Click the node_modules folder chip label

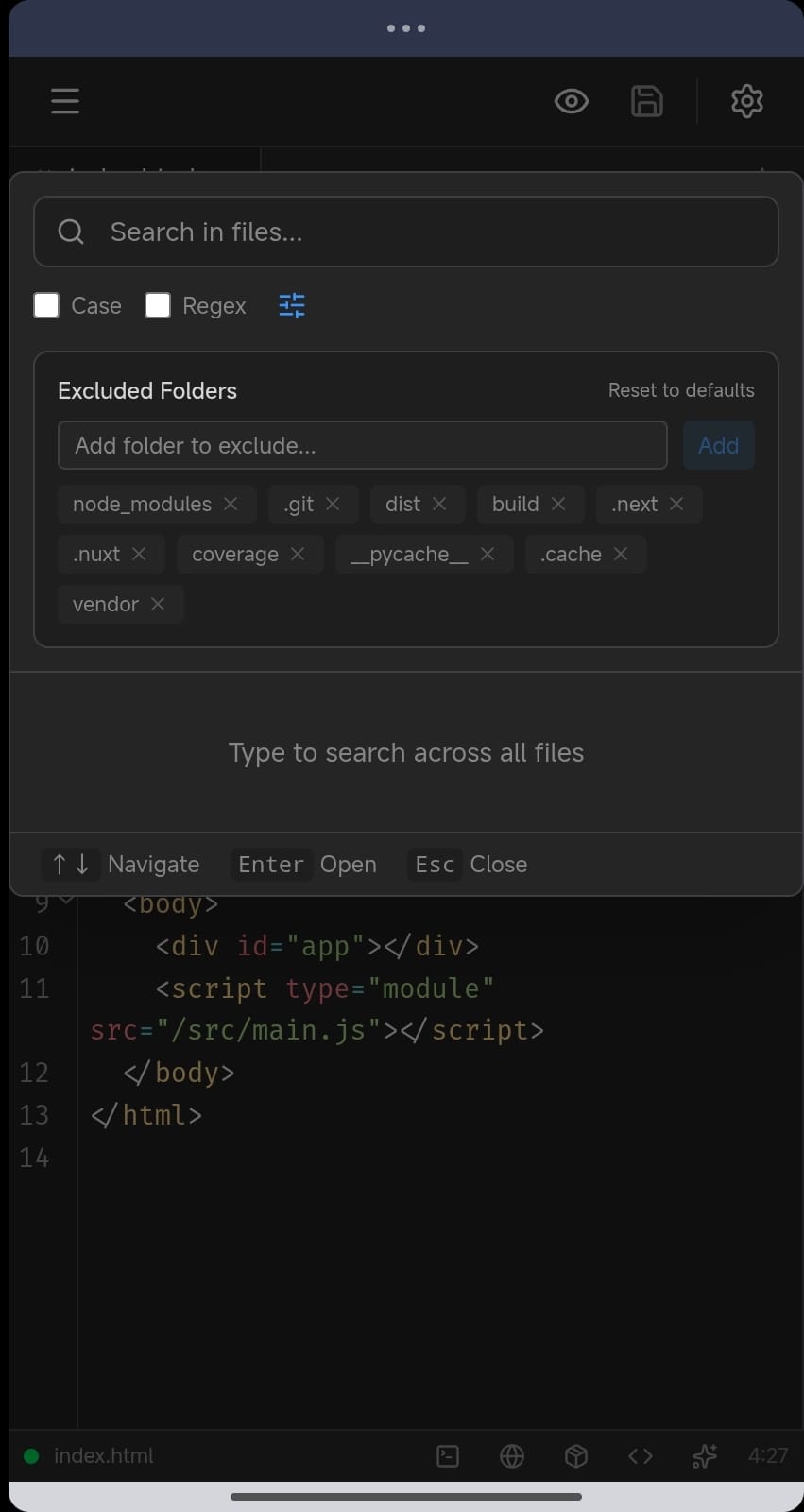(x=142, y=504)
